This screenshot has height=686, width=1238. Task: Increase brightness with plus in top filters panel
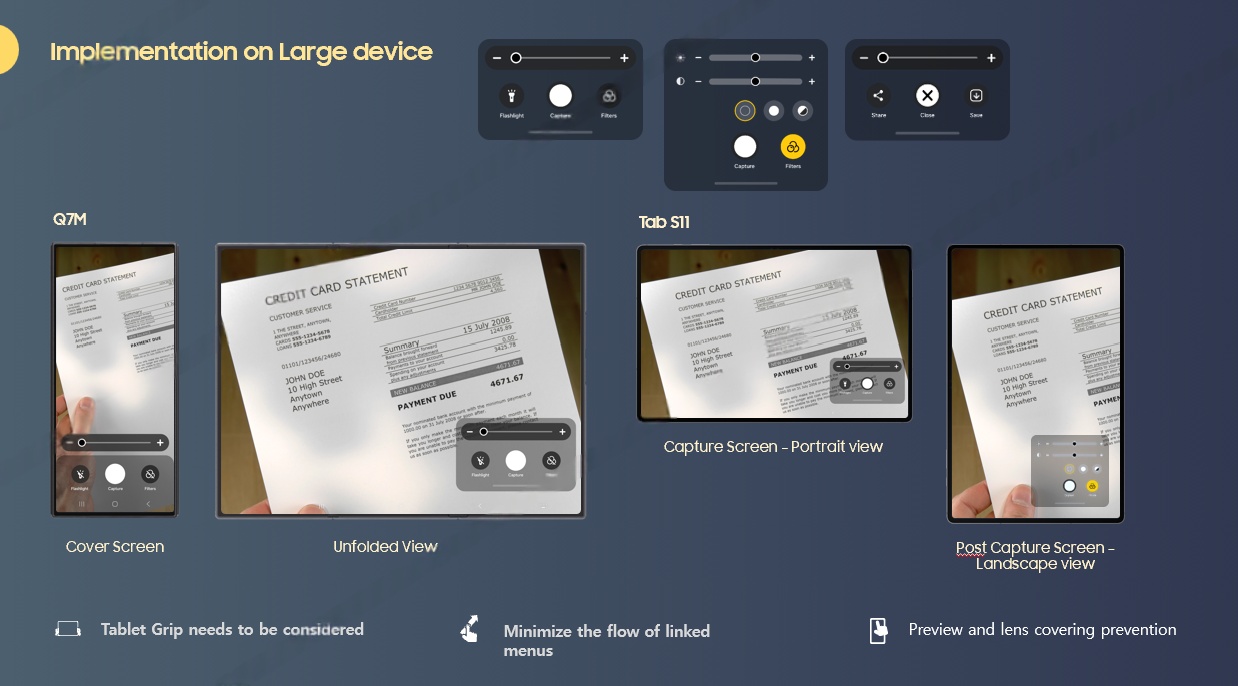pos(811,57)
